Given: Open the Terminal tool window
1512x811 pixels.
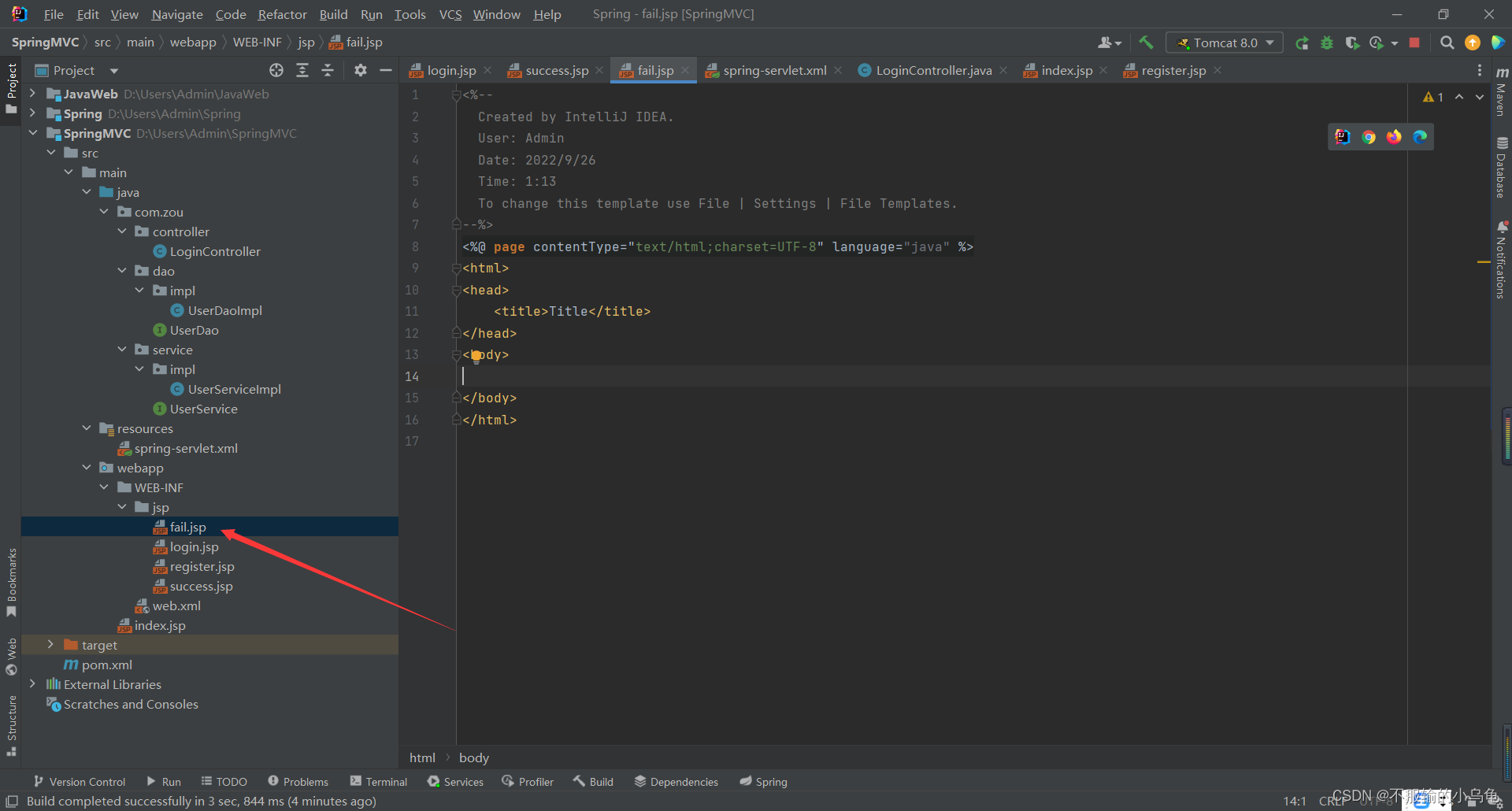Looking at the screenshot, I should click(379, 781).
